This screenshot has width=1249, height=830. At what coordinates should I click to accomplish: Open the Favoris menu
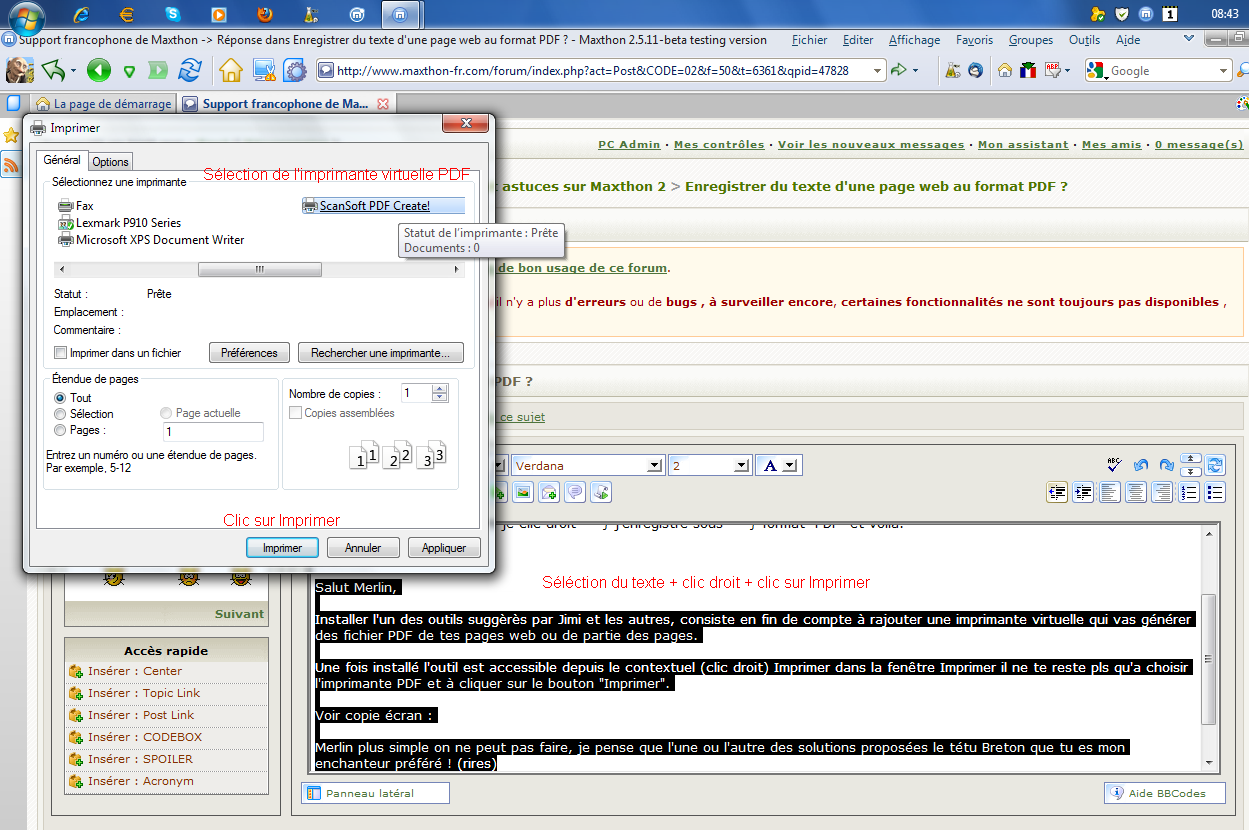coord(974,40)
